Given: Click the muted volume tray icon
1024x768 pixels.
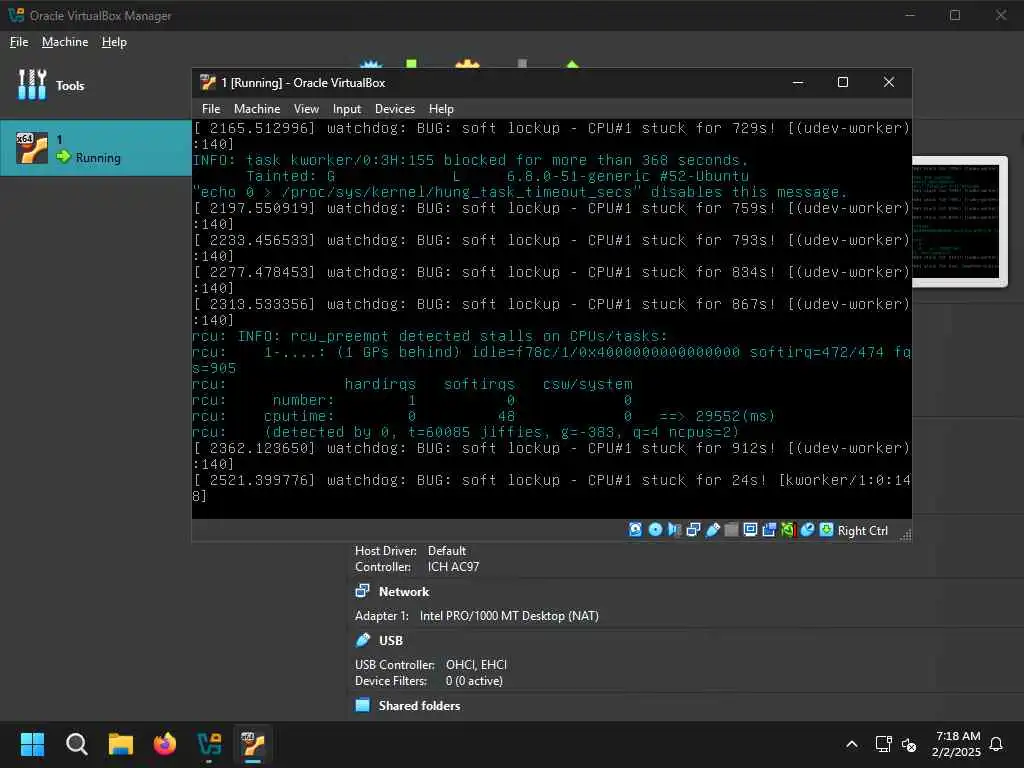Looking at the screenshot, I should pyautogui.click(x=908, y=744).
